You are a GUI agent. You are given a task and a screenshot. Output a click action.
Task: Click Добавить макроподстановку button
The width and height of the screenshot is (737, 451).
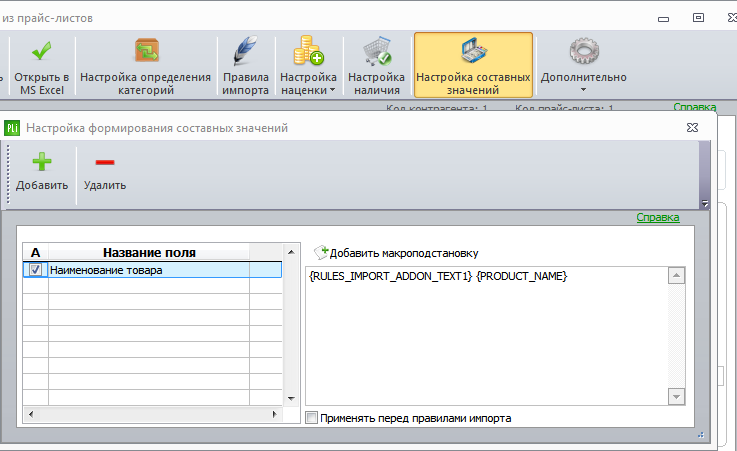[396, 253]
